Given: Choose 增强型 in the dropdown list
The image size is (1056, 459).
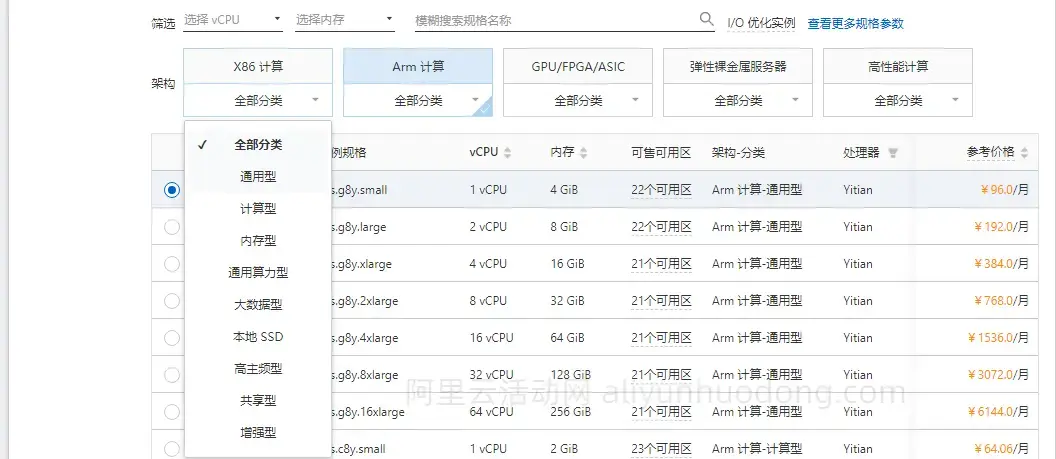Looking at the screenshot, I should [x=258, y=433].
